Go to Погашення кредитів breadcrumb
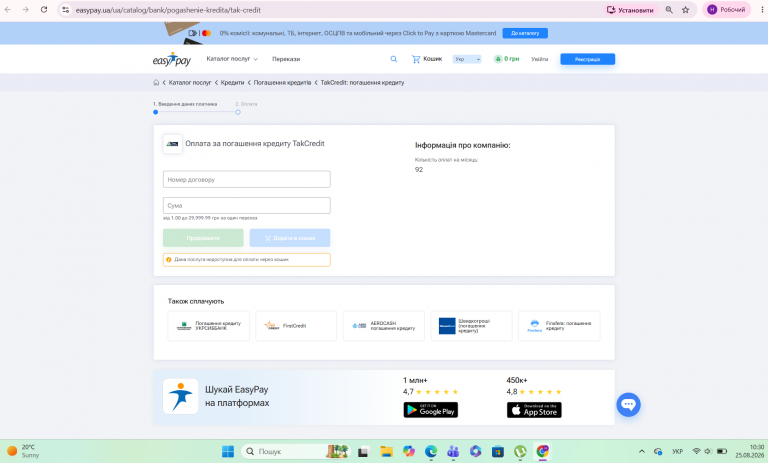 click(282, 82)
